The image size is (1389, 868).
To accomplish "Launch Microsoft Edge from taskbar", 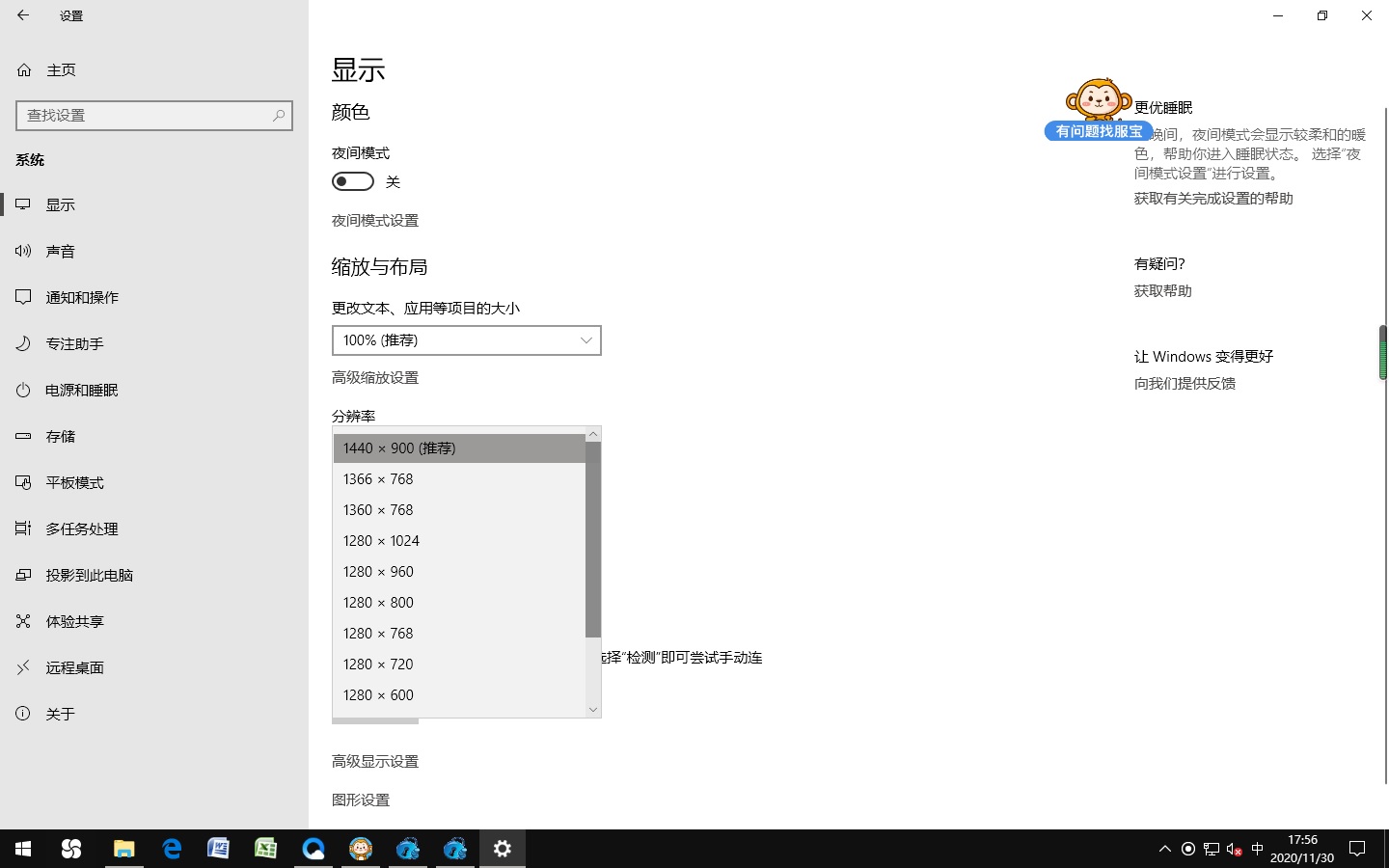I will click(172, 849).
